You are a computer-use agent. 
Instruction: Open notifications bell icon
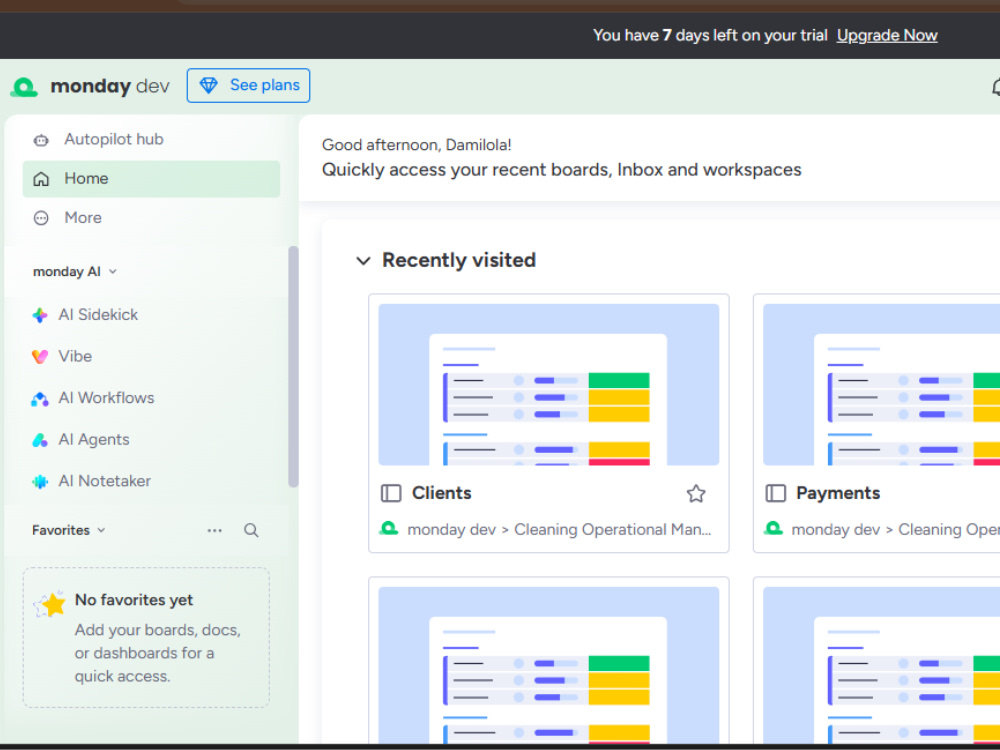(996, 87)
